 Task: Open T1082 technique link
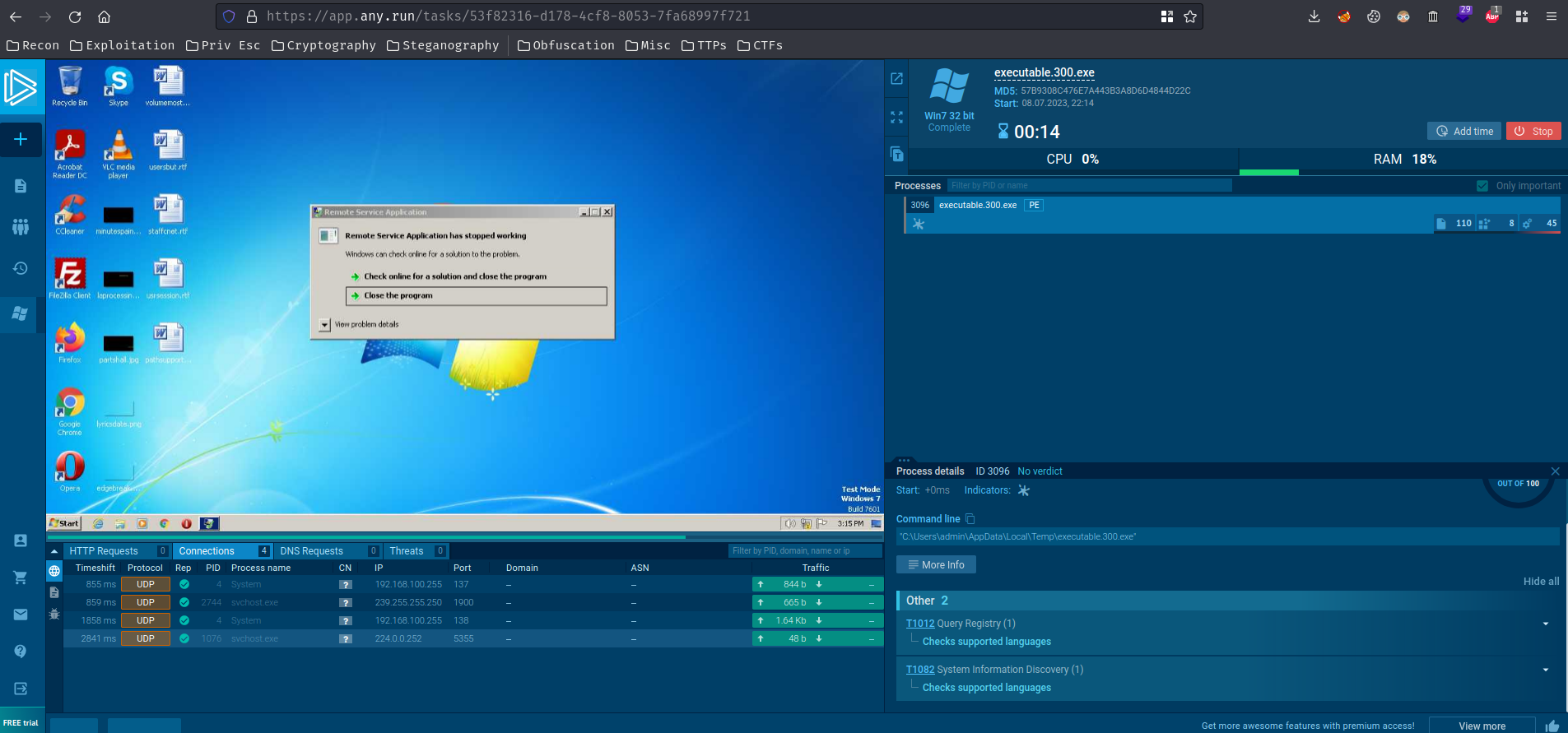coord(920,670)
